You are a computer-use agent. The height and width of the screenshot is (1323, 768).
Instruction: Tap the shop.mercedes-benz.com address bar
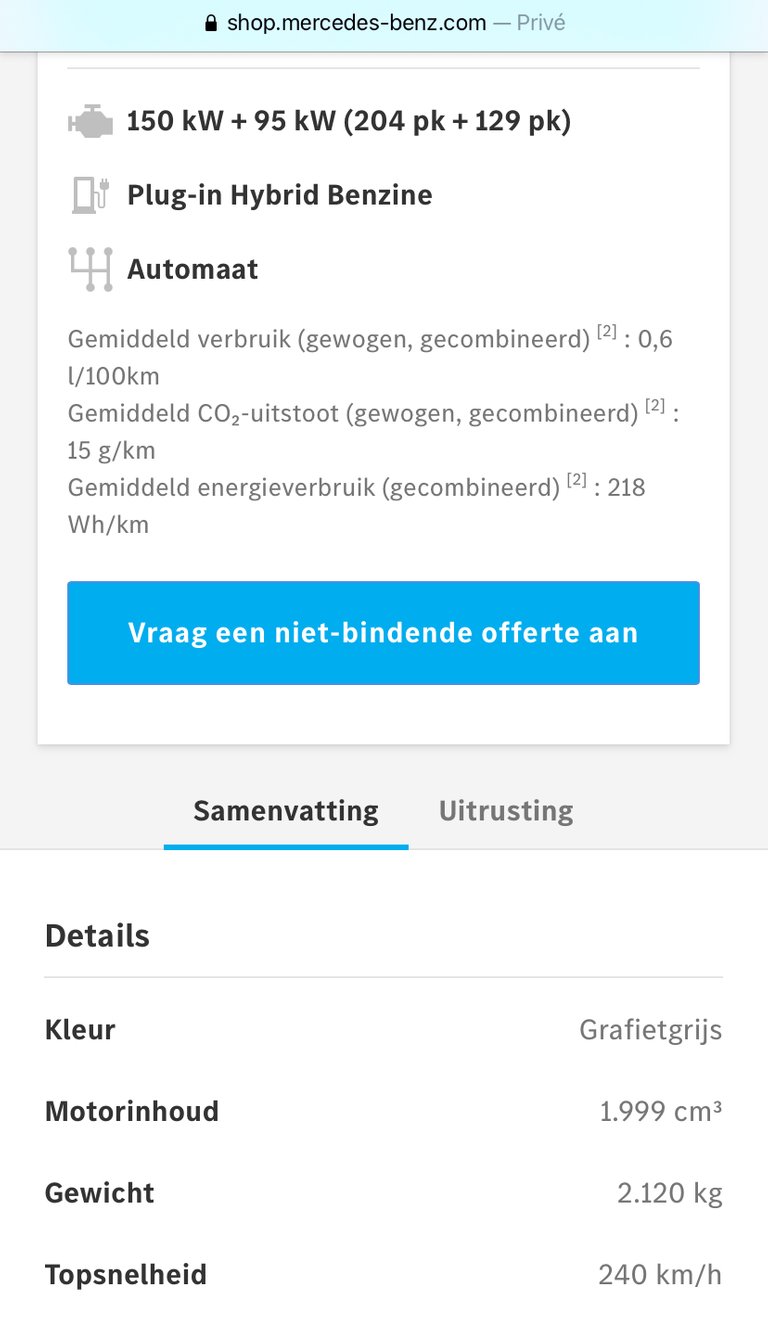click(384, 23)
